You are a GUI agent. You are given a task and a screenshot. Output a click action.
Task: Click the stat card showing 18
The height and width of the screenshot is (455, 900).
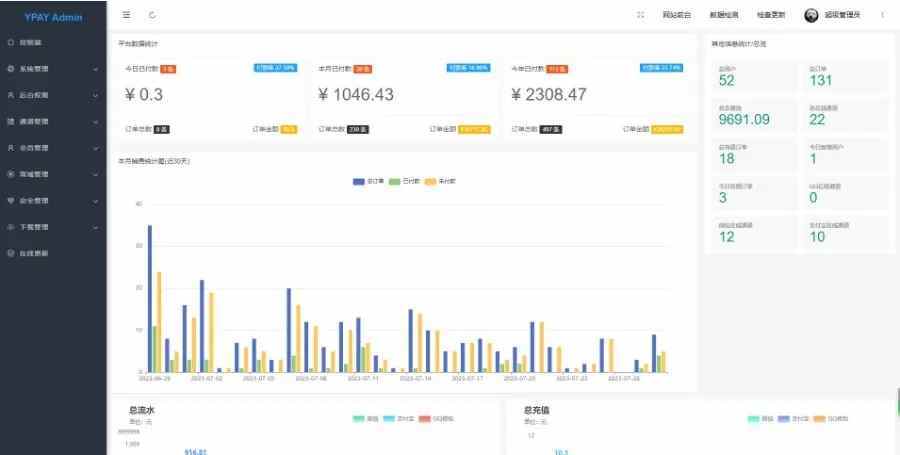754,154
